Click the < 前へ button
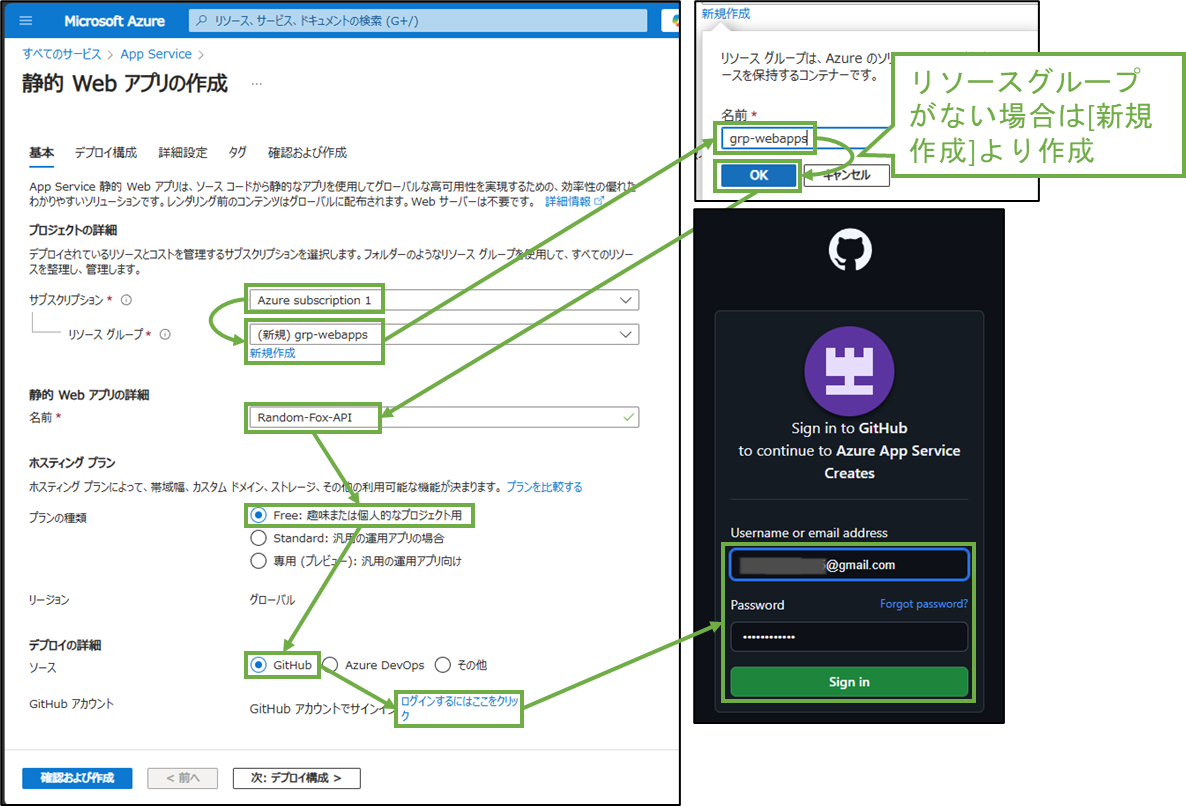Image resolution: width=1186 pixels, height=806 pixels. coord(182,778)
